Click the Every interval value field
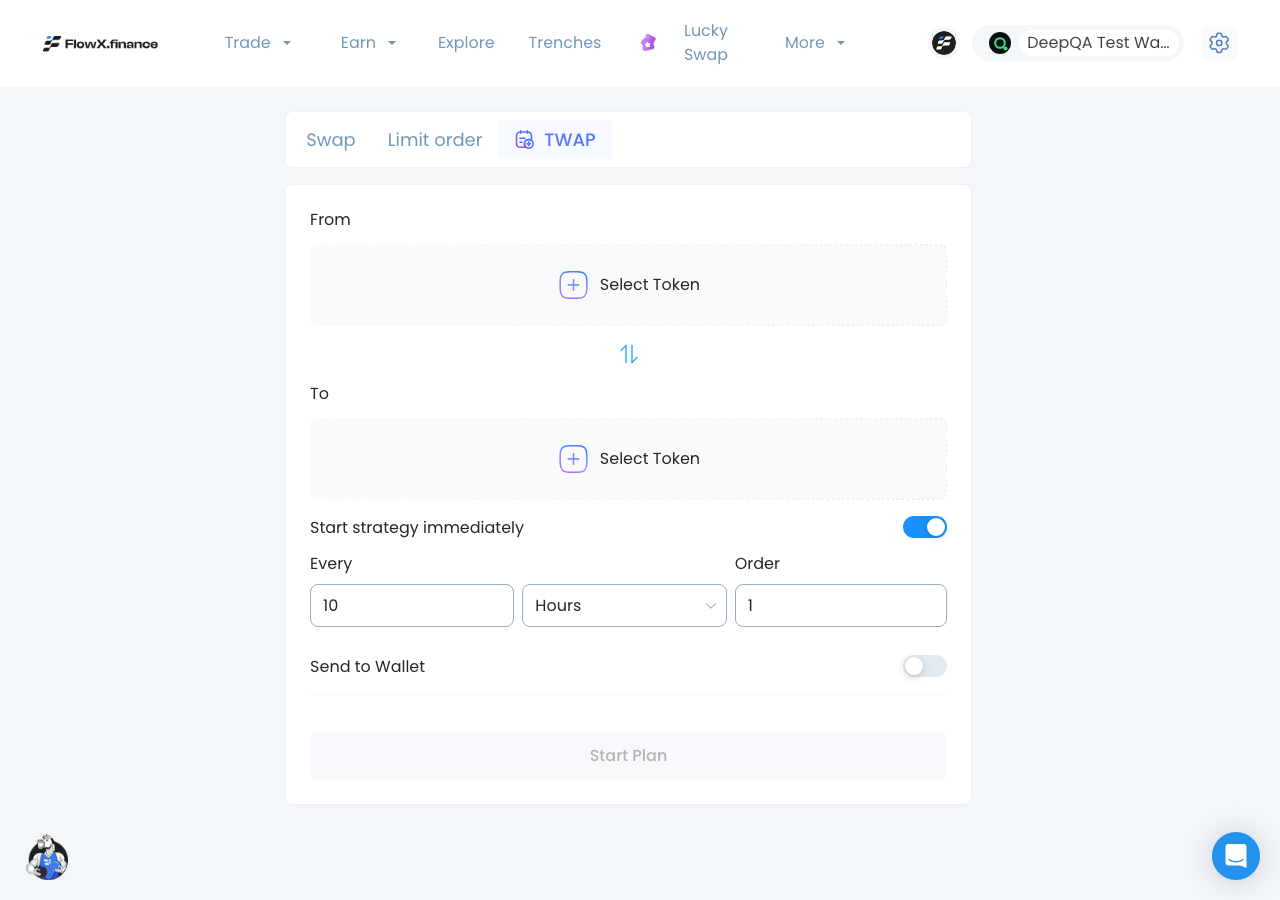This screenshot has height=900, width=1280. point(412,606)
